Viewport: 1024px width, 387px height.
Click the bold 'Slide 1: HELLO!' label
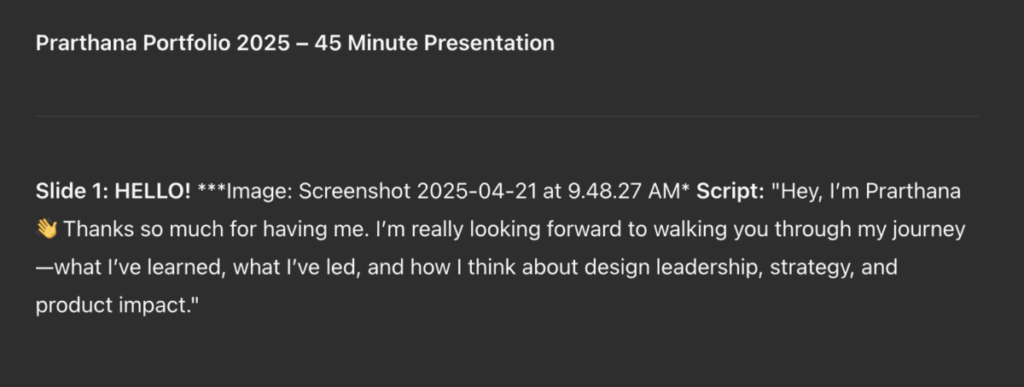pyautogui.click(x=114, y=191)
